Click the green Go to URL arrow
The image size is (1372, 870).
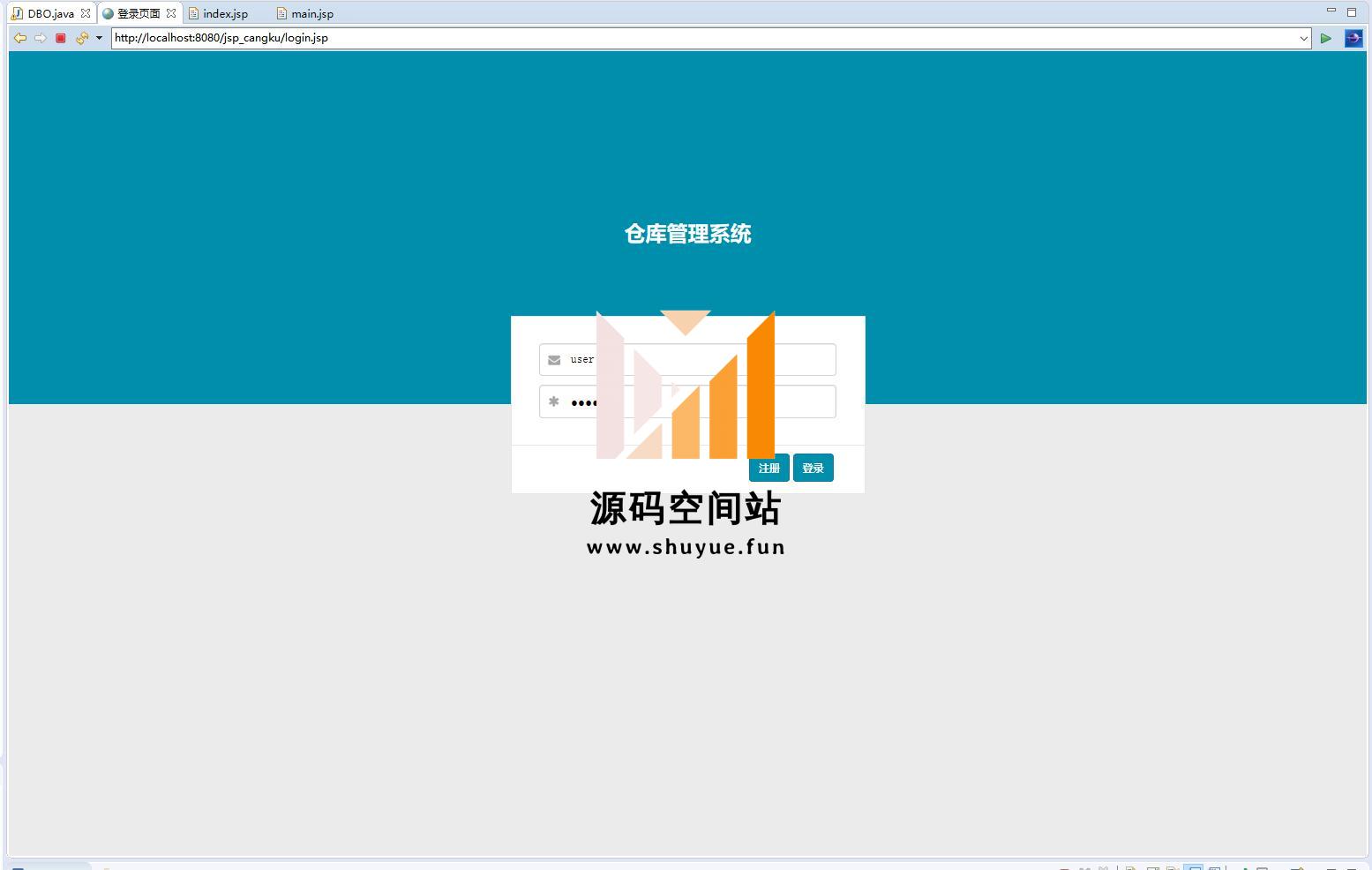click(x=1325, y=38)
